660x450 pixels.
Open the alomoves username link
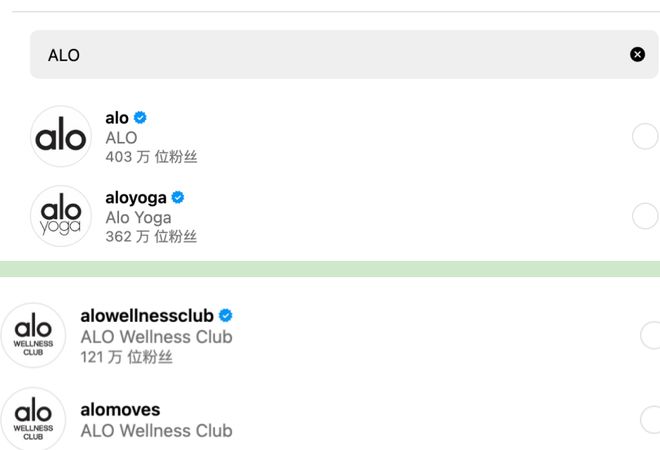point(120,410)
